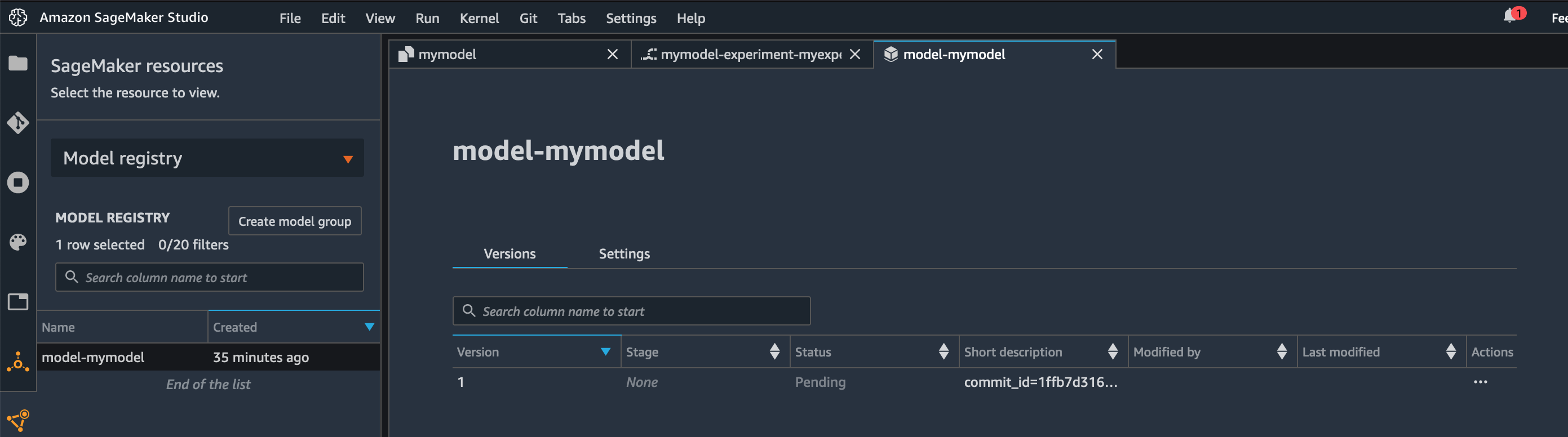Click the commit_id short description cell

click(1040, 382)
